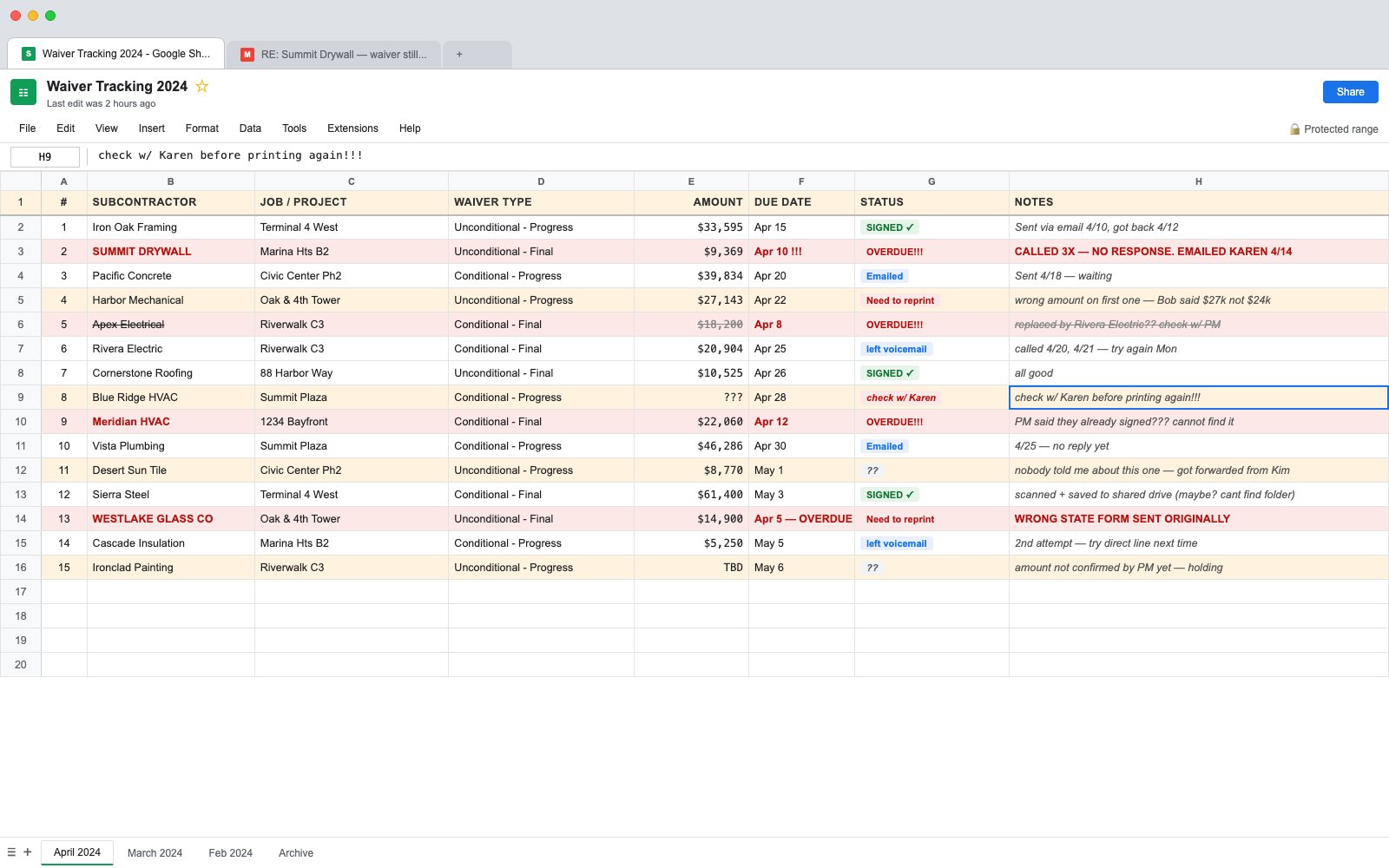Click the H9 cell name box
The image size is (1389, 868).
(45, 157)
